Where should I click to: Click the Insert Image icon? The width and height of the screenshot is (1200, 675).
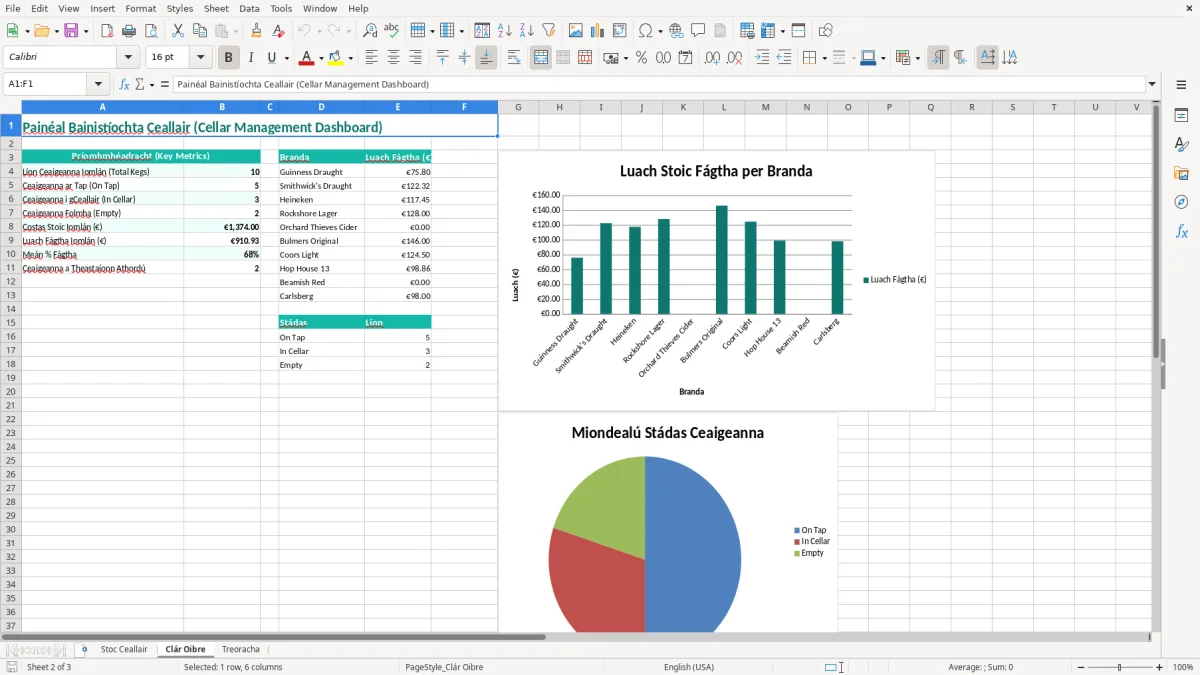point(575,31)
